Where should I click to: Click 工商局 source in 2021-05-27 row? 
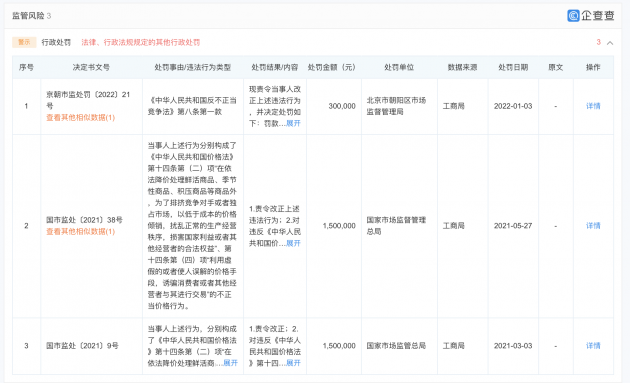454,226
